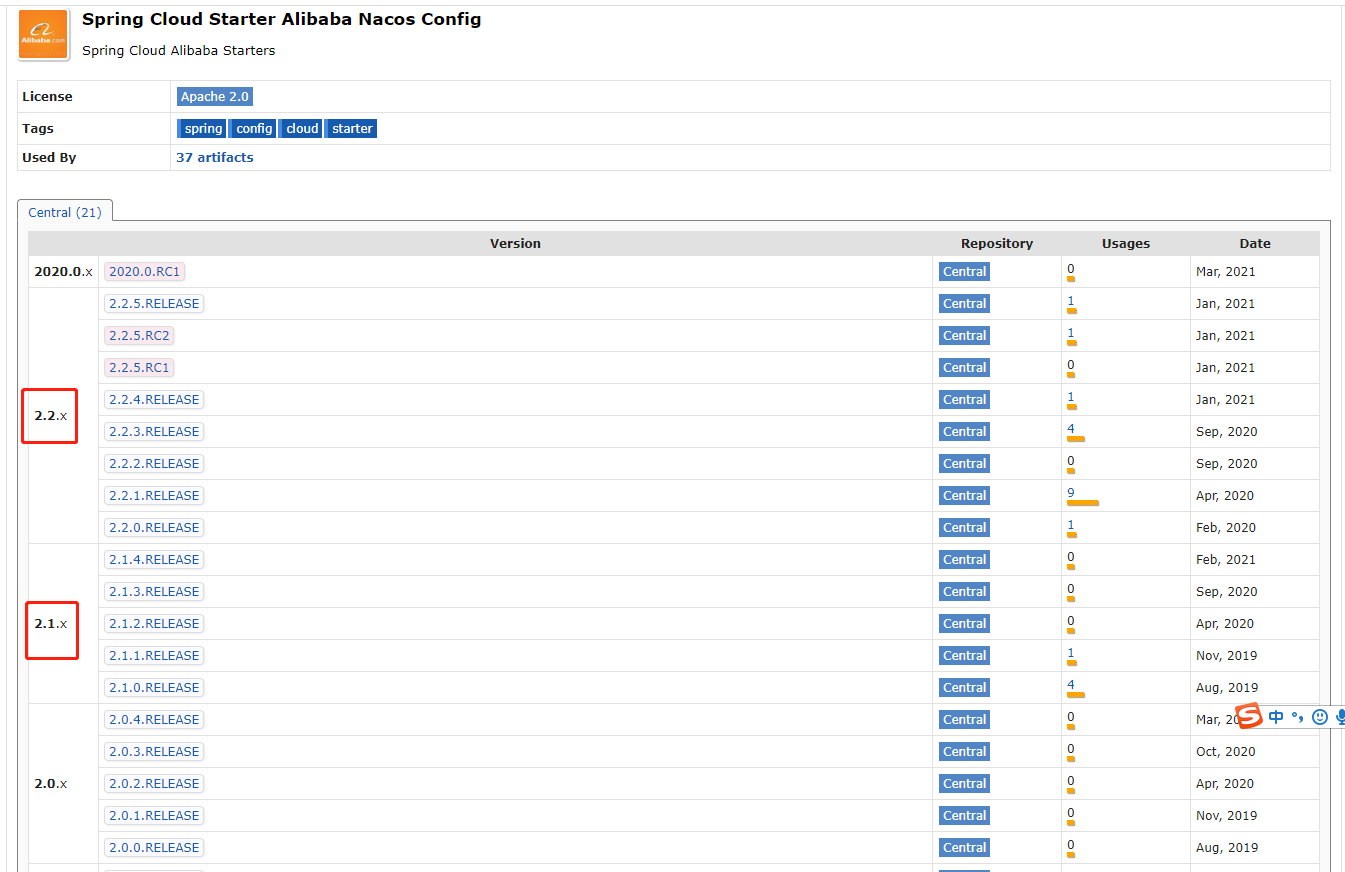
Task: Open version 2.2.5.RC1
Action: (139, 368)
